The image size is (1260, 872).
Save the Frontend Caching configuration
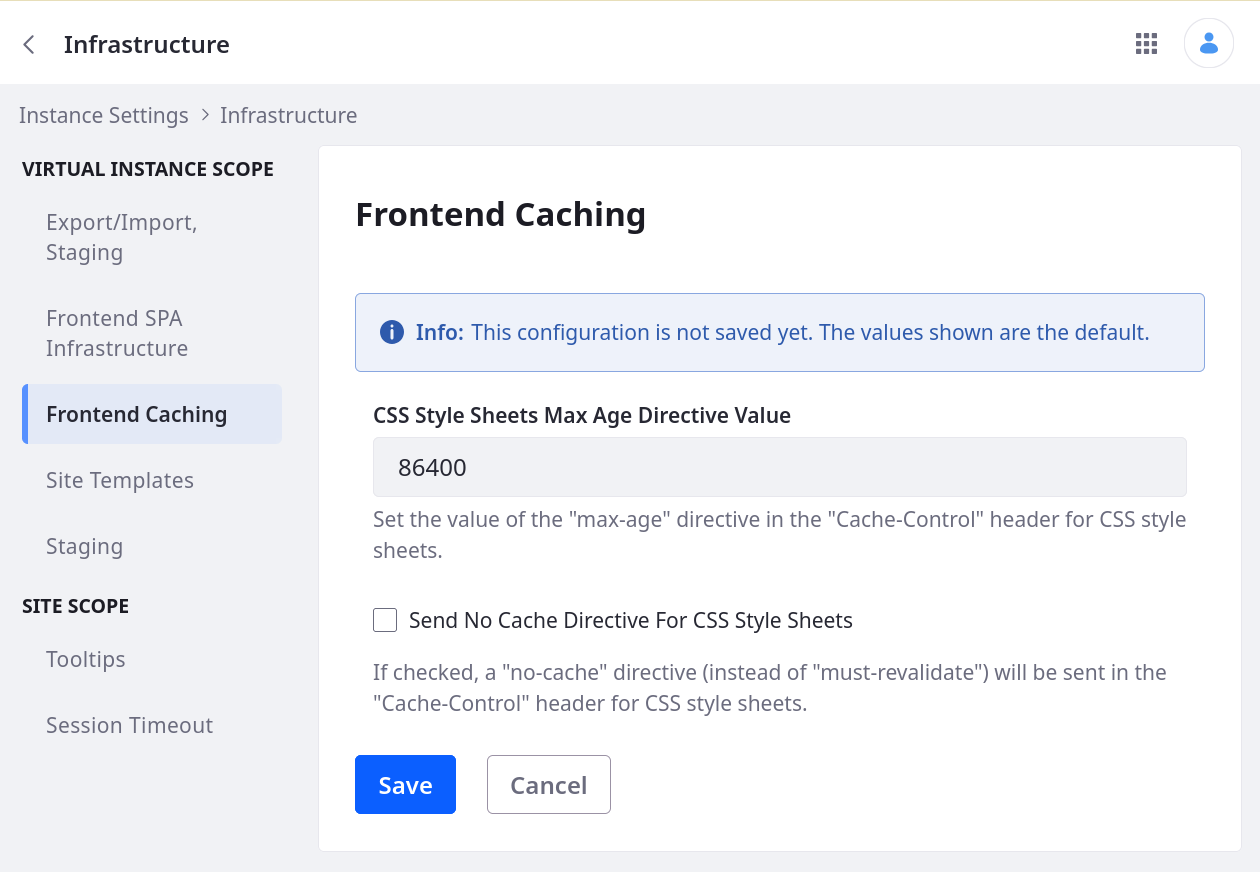pyautogui.click(x=405, y=785)
